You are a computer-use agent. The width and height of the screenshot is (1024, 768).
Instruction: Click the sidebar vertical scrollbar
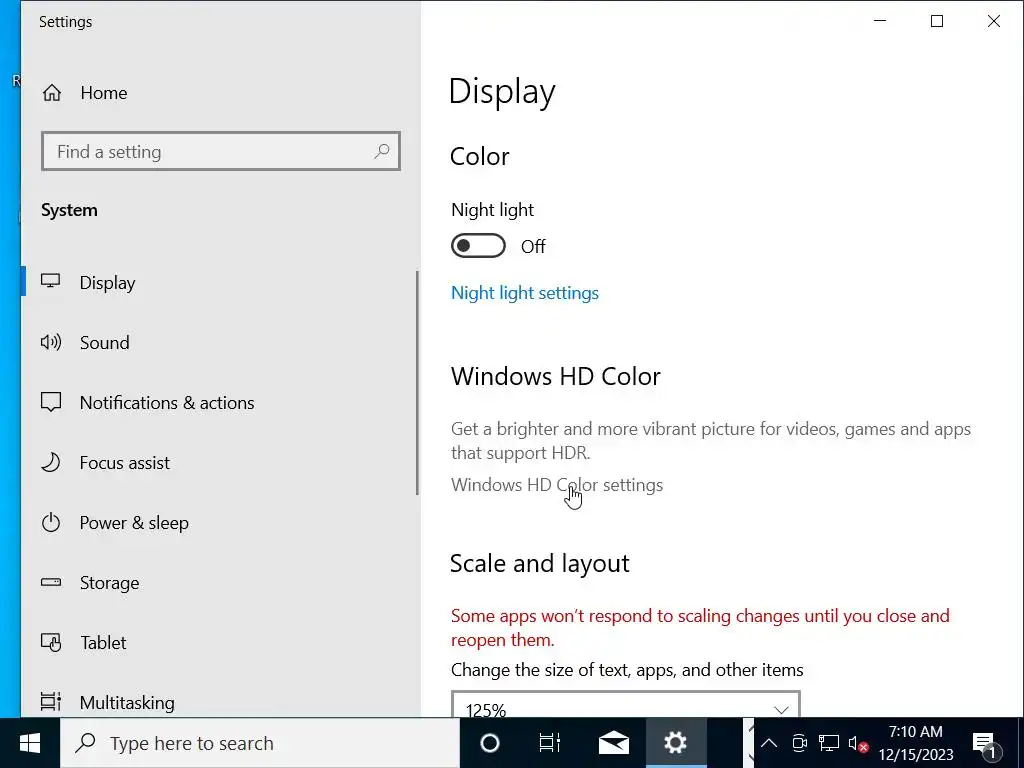[417, 383]
